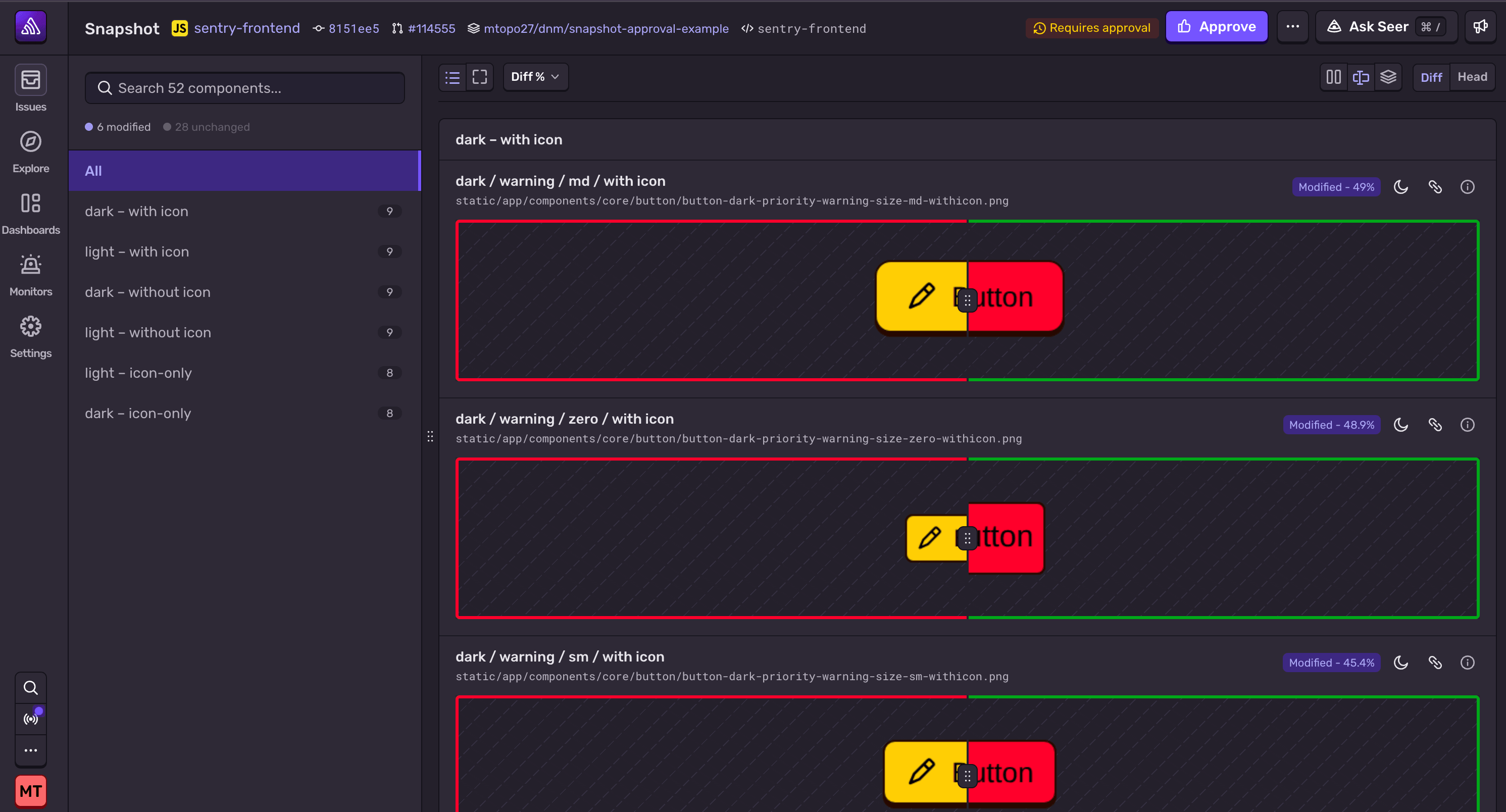Viewport: 1506px width, 812px height.
Task: Open the broadcast what's new icon
Action: (x=30, y=719)
